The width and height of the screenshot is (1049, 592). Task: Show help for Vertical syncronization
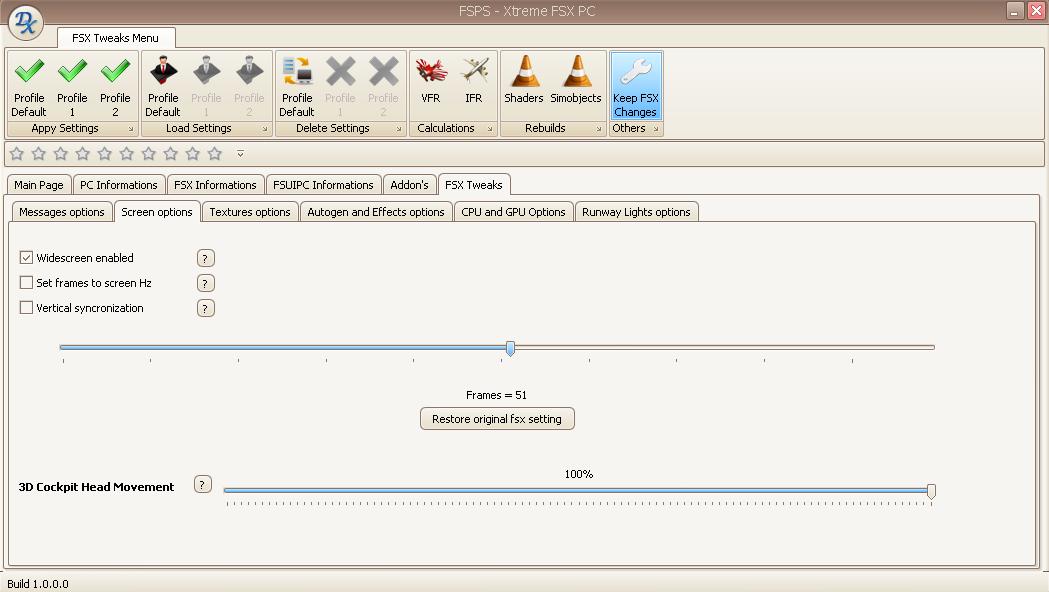(x=205, y=308)
